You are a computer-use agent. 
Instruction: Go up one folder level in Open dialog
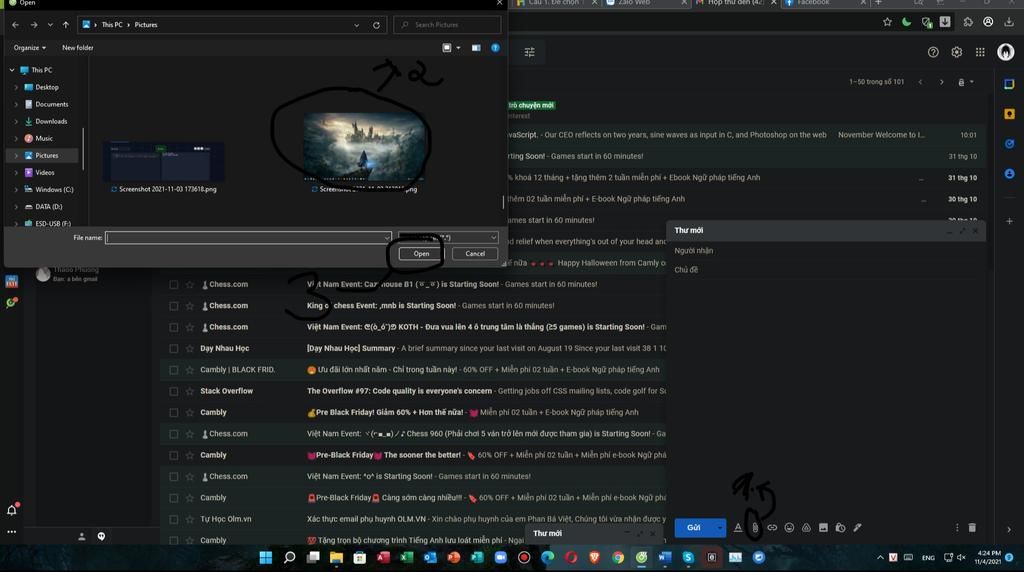coord(66,25)
